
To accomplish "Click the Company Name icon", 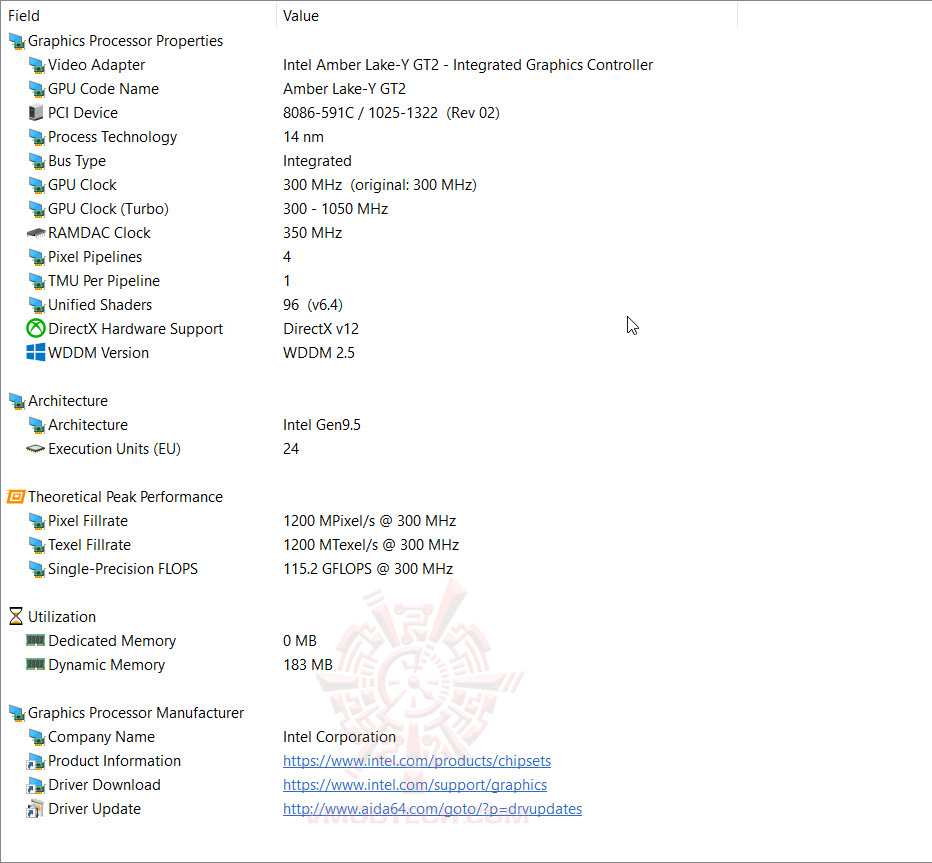I will click(36, 737).
